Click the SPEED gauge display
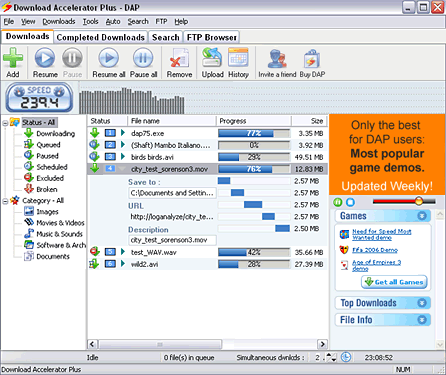446x375 pixels. point(39,97)
